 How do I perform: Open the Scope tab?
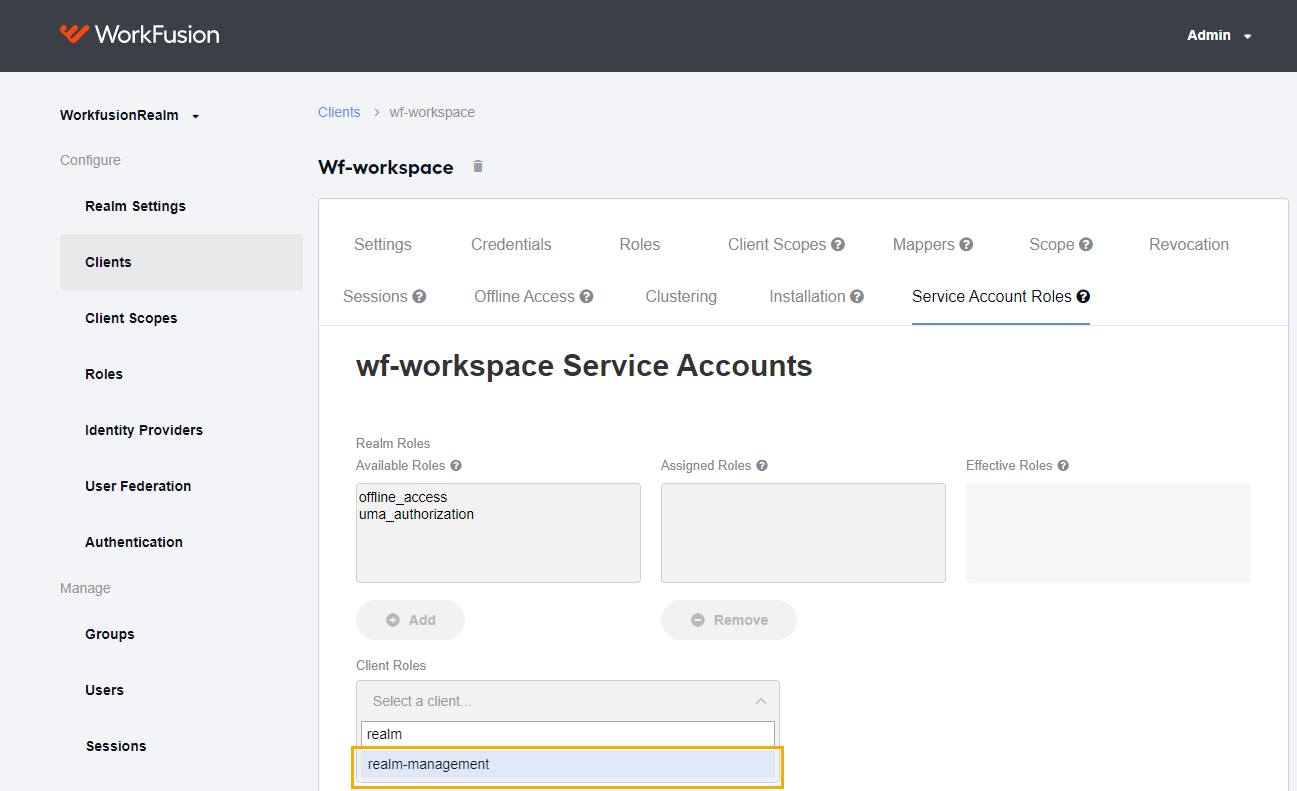click(1052, 244)
